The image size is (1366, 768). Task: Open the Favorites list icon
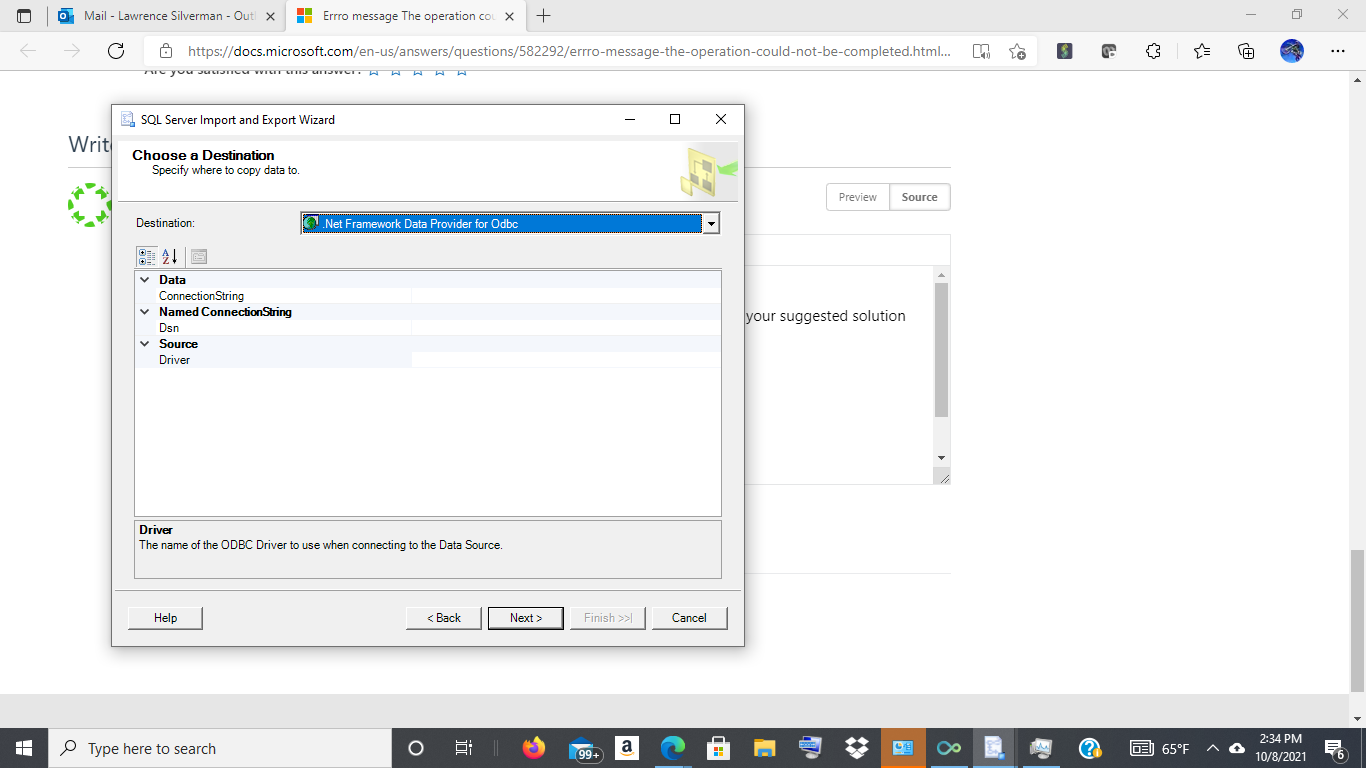pyautogui.click(x=1201, y=51)
